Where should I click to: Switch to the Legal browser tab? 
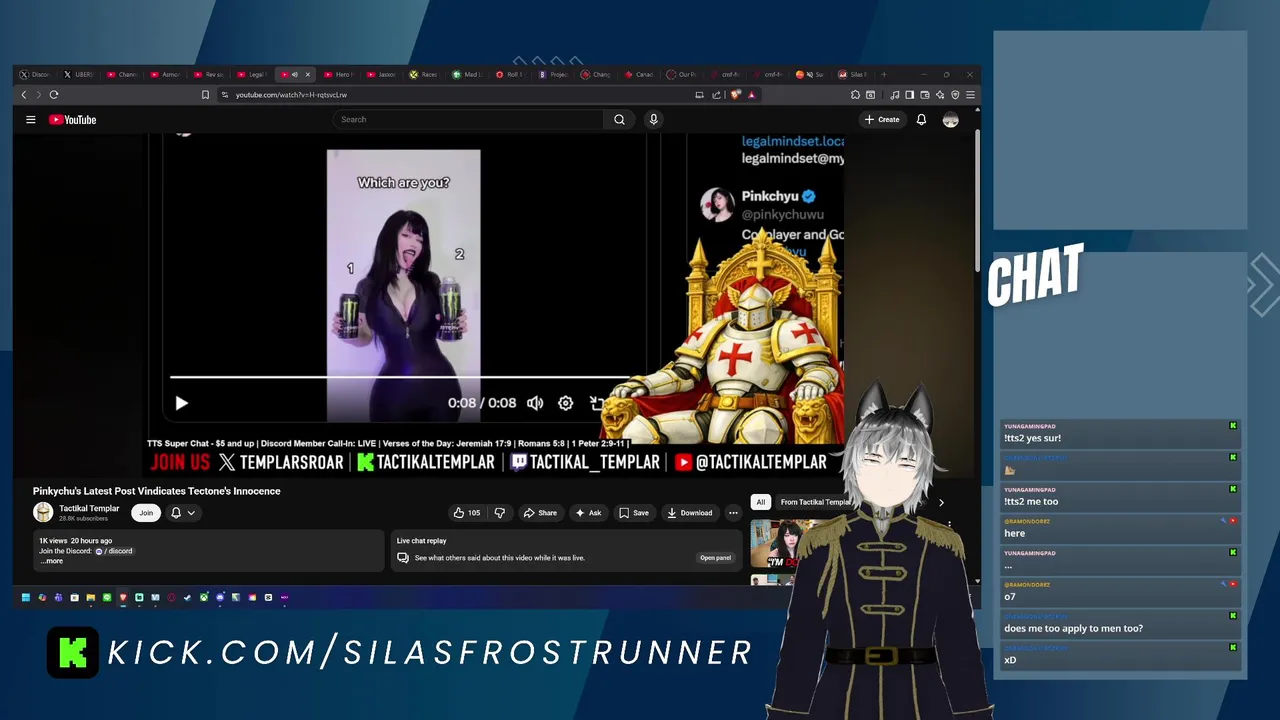click(x=251, y=74)
